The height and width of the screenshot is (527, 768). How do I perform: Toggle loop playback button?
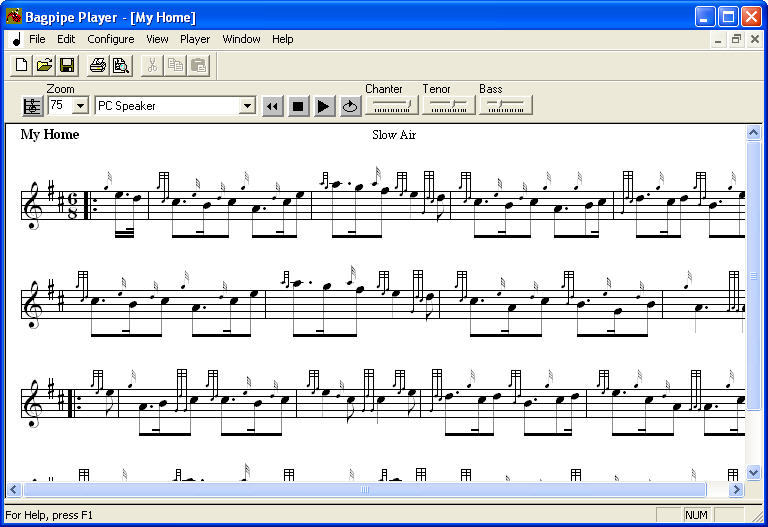pos(349,106)
